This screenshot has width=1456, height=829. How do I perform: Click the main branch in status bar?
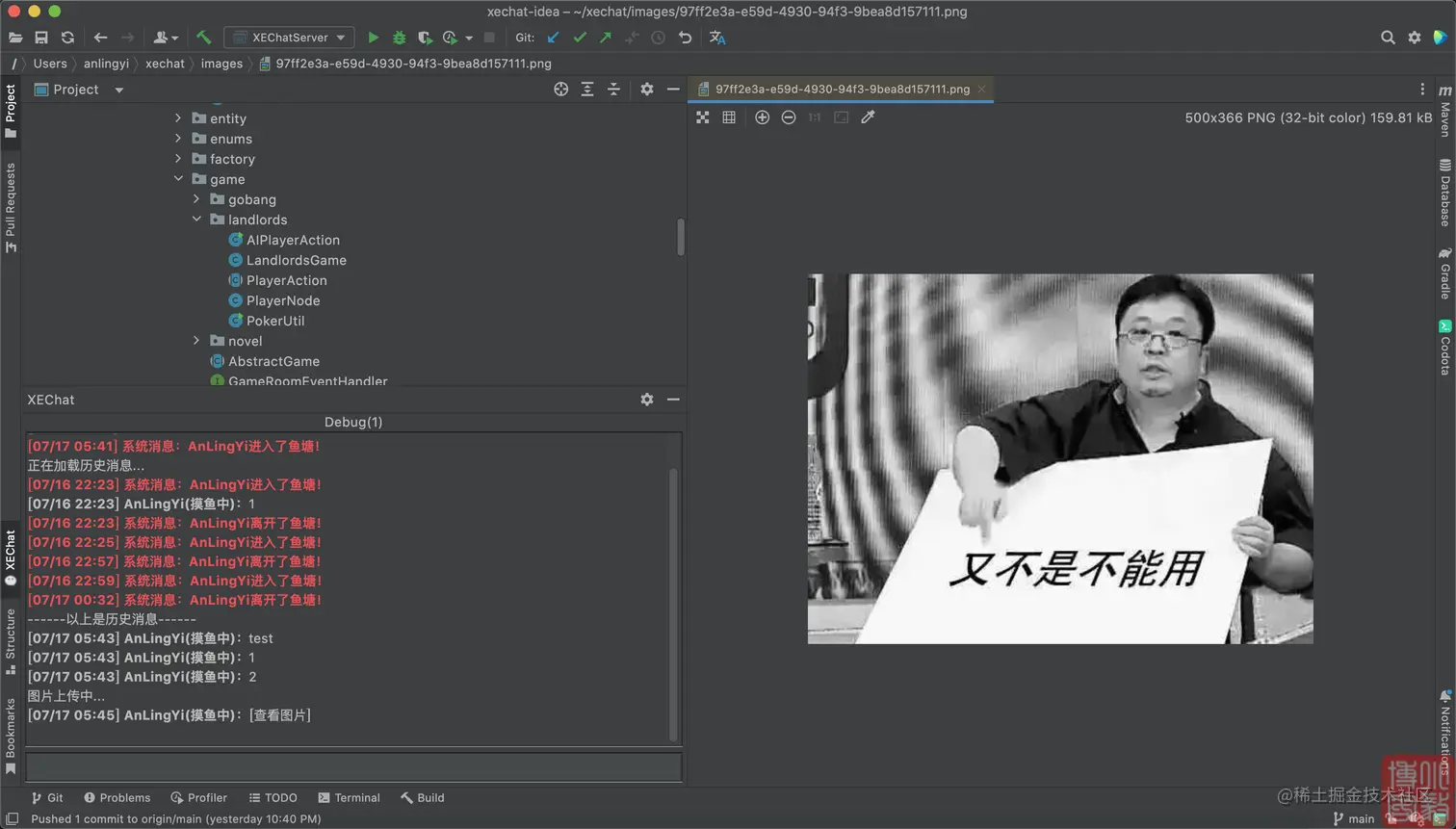1354,818
